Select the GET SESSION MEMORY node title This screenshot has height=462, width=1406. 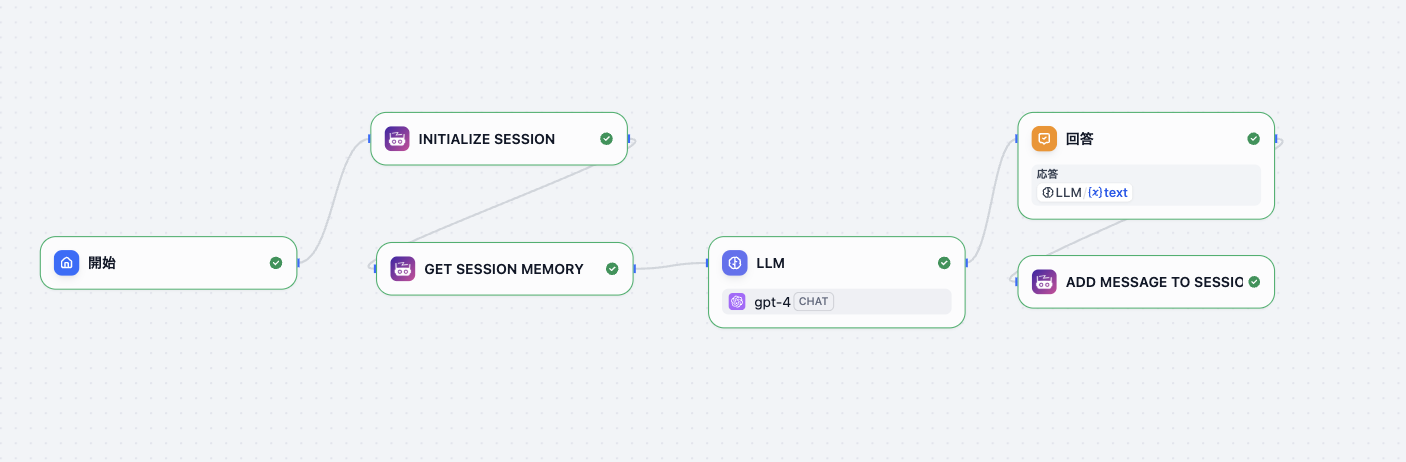[503, 269]
